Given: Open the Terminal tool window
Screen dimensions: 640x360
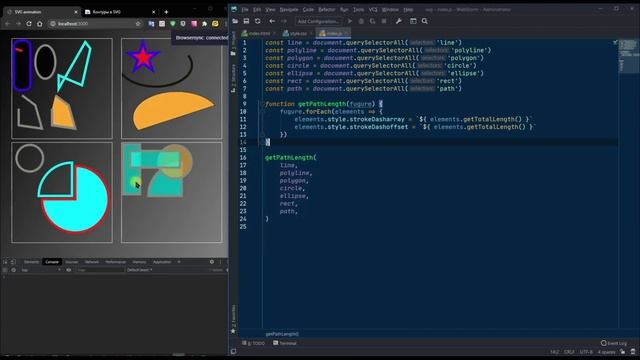Looking at the screenshot, I should [x=285, y=343].
